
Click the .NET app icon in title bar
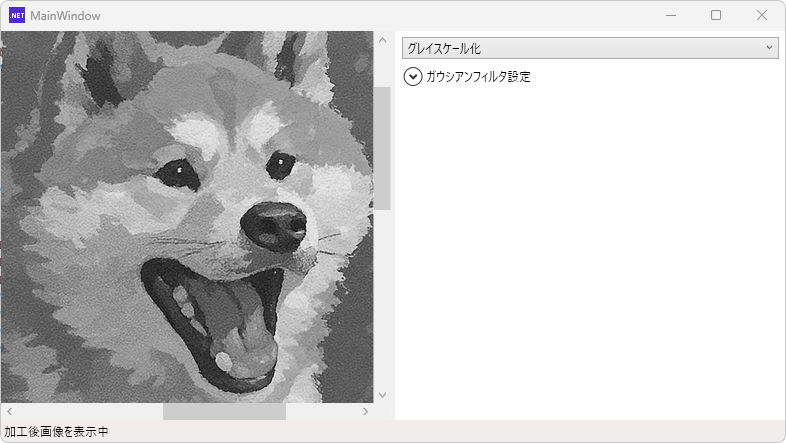(x=16, y=15)
